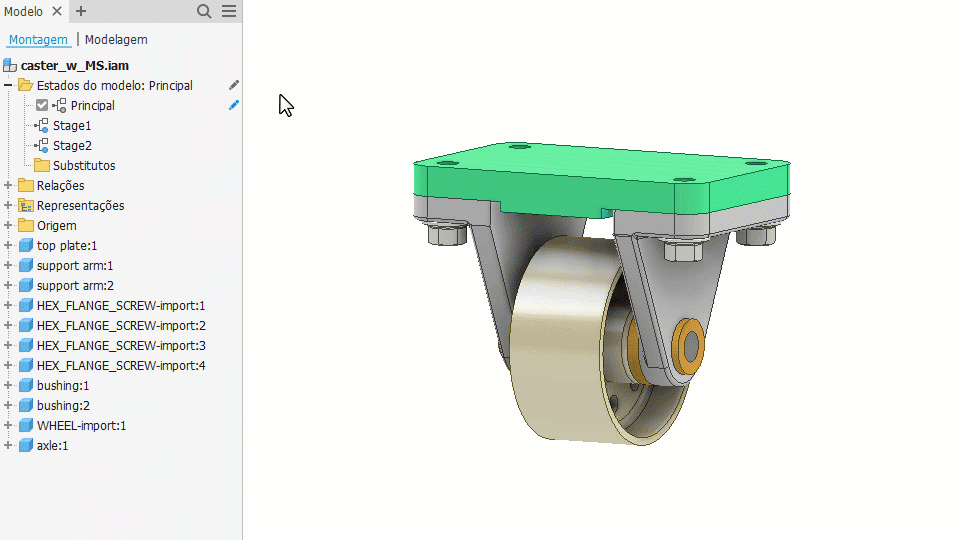Toggle the Principal model state checkbox

click(x=42, y=105)
